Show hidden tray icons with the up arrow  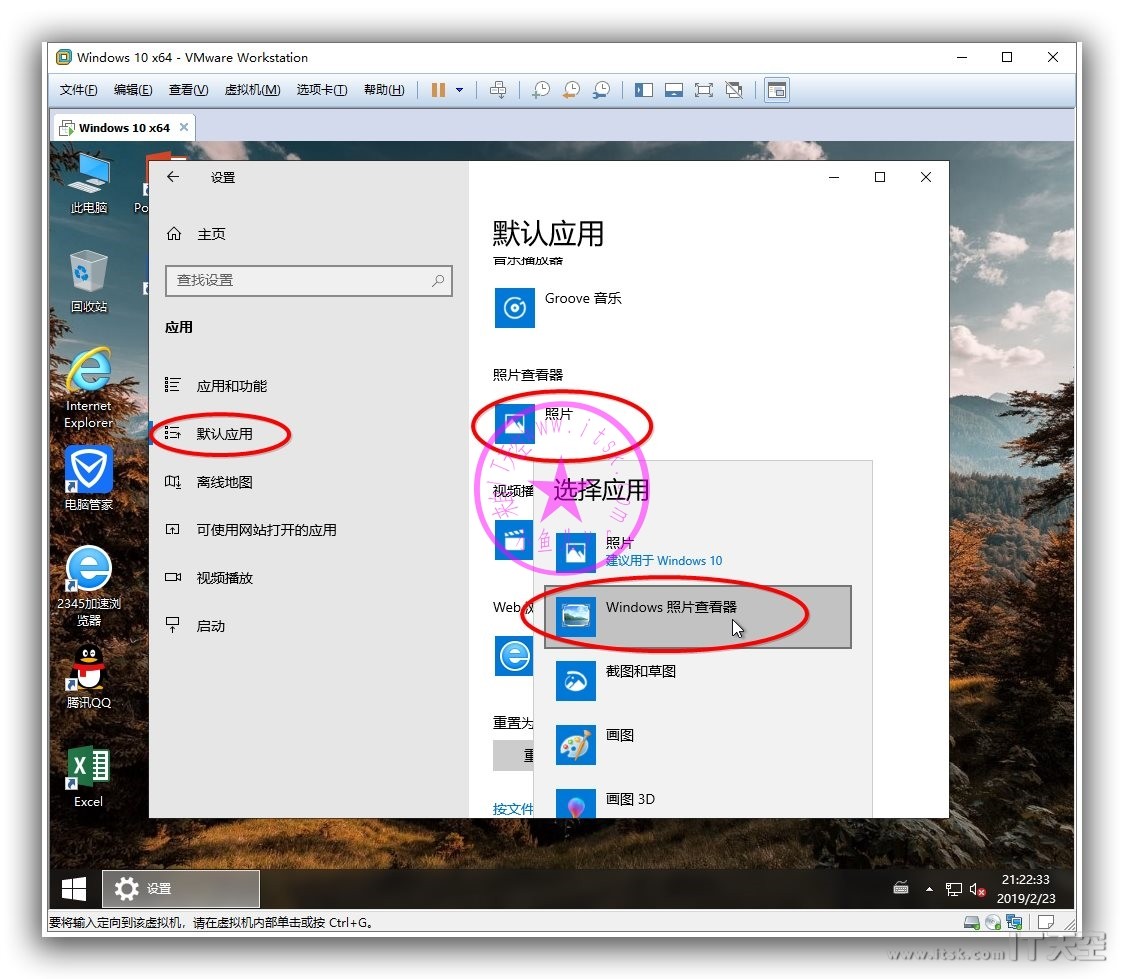click(929, 889)
